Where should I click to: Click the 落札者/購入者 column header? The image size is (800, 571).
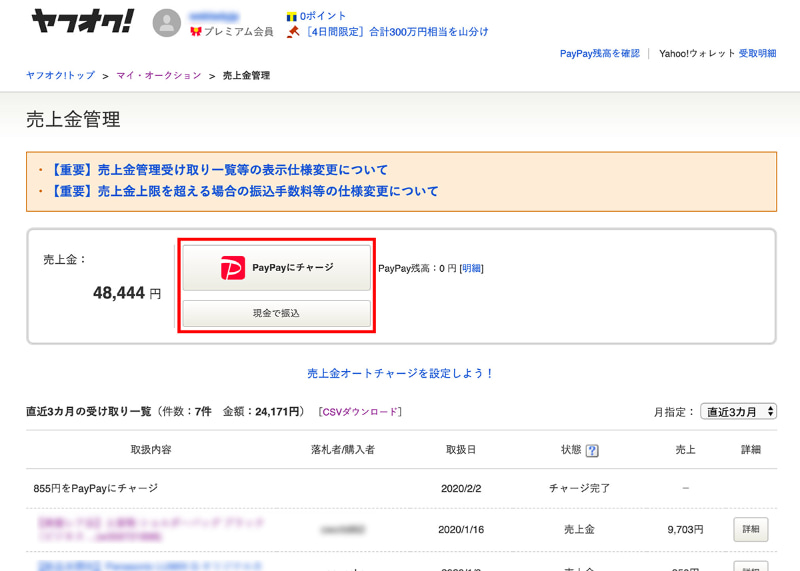coord(343,450)
